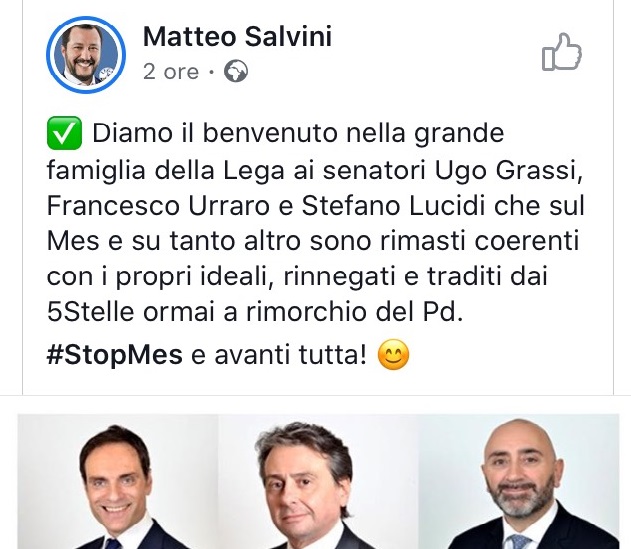Open right photo of bald bearded man
Viewport: 631px width, 549px height.
[x=519, y=481]
